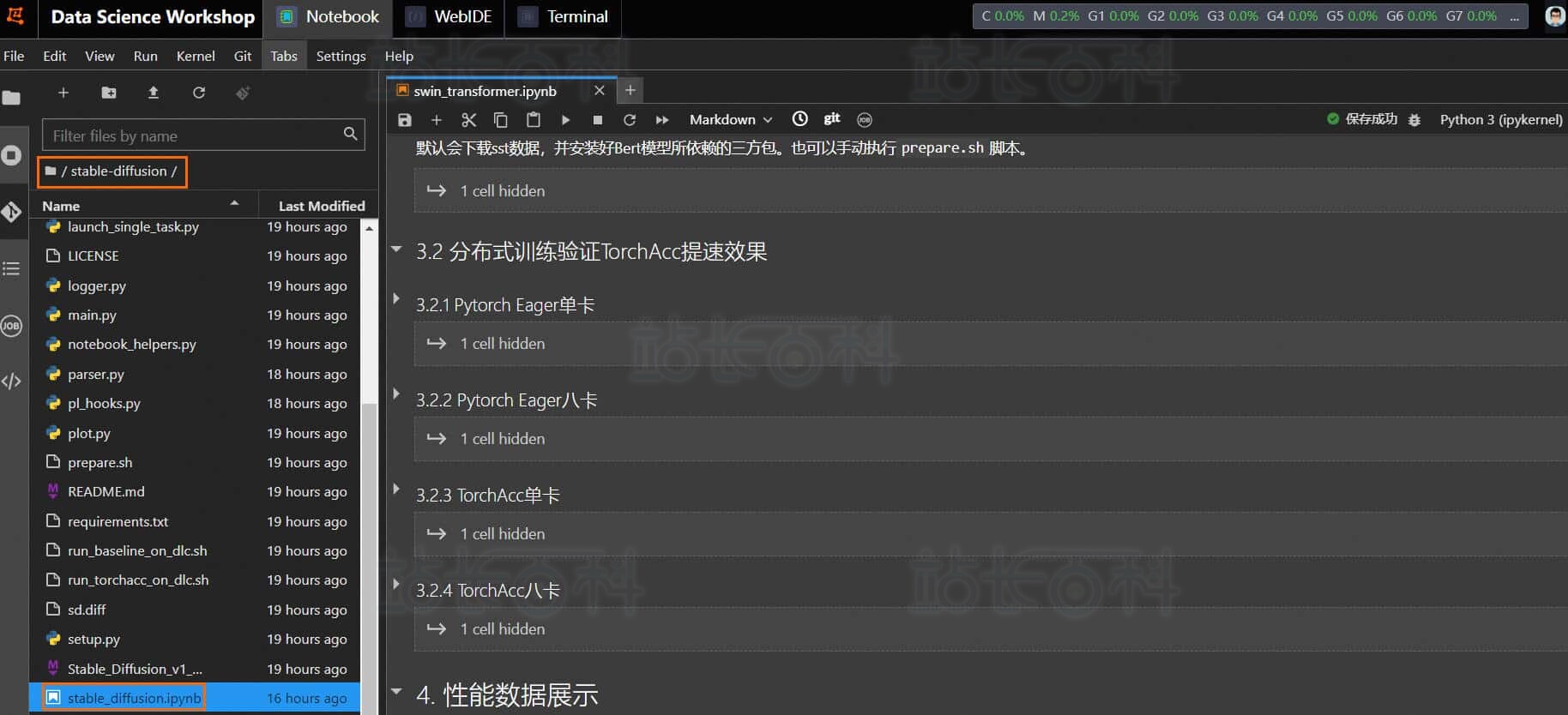Click the git icon in notebook toolbar
This screenshot has height=715, width=1568.
pos(832,118)
